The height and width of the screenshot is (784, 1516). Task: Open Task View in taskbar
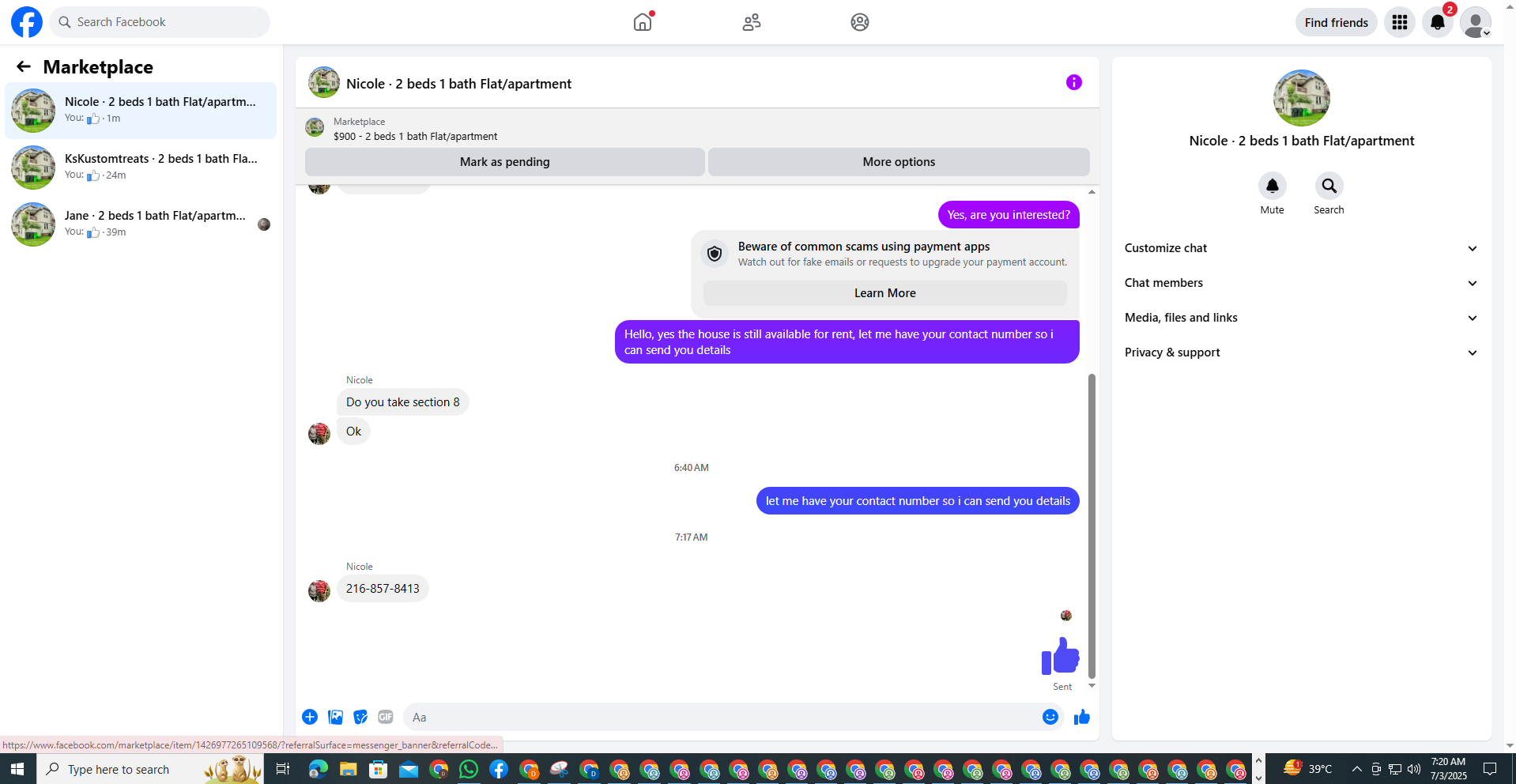pos(282,769)
